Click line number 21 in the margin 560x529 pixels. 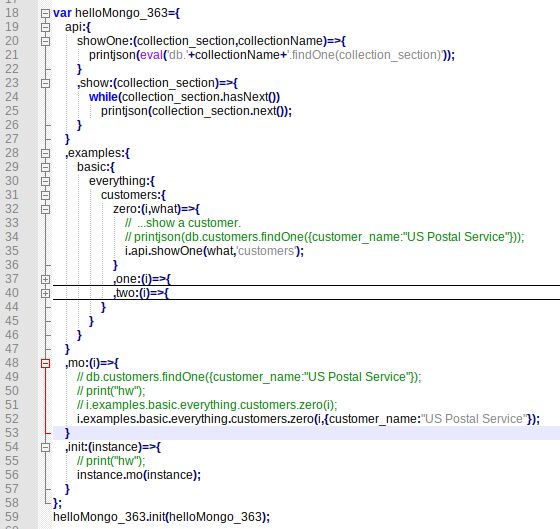pyautogui.click(x=12, y=55)
